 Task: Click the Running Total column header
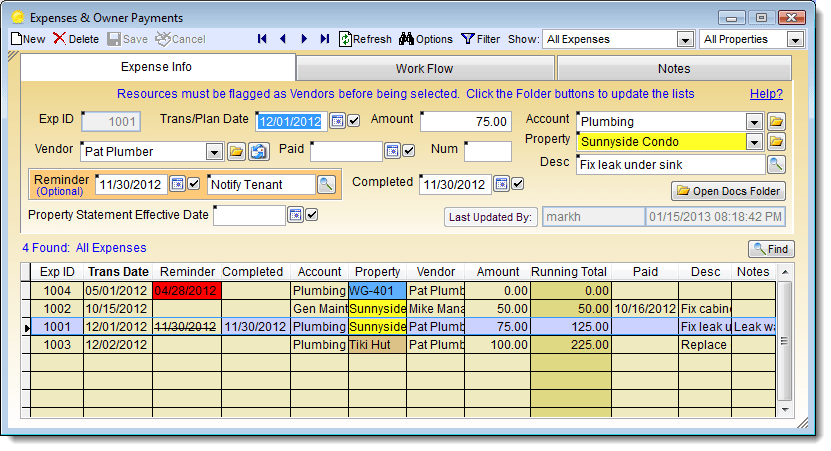point(571,272)
